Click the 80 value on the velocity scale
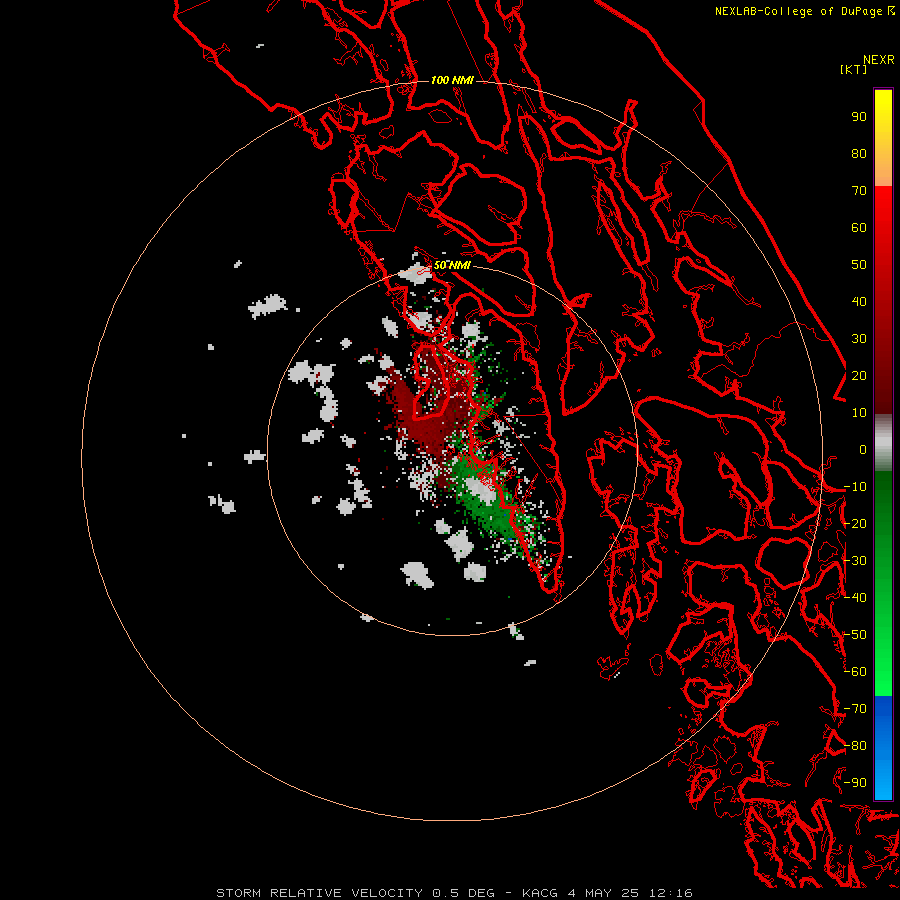The height and width of the screenshot is (900, 900). (x=859, y=154)
